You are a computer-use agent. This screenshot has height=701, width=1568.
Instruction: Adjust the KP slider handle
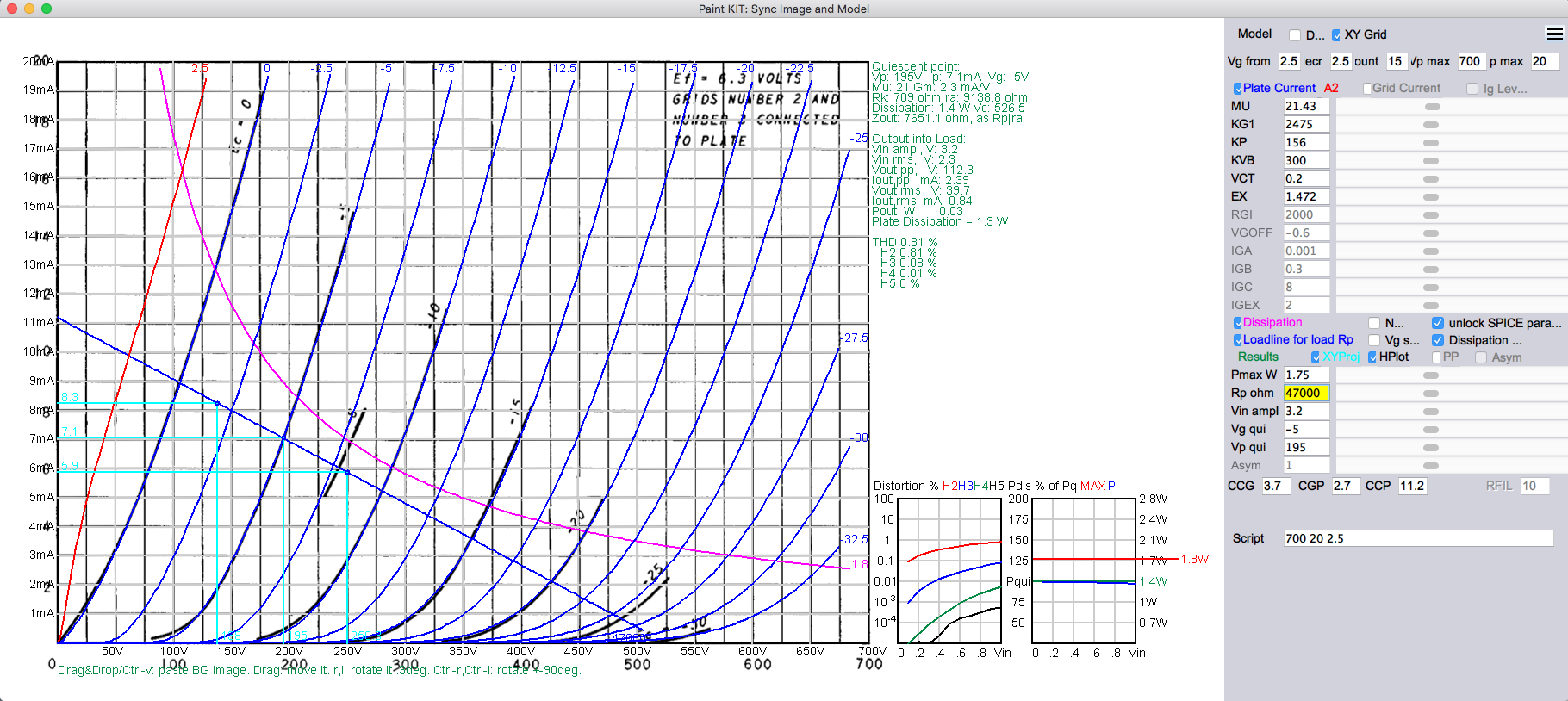pyautogui.click(x=1432, y=143)
